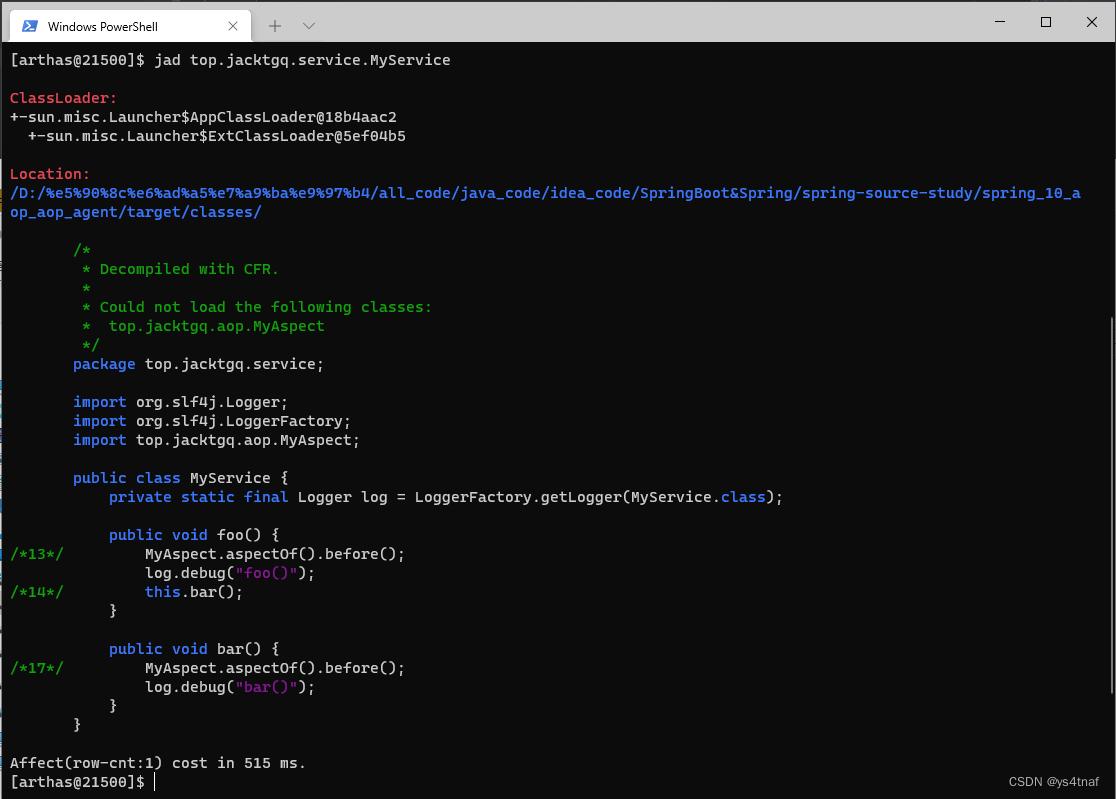
Task: Click the 'public class MyService' declaration line
Action: click(180, 478)
